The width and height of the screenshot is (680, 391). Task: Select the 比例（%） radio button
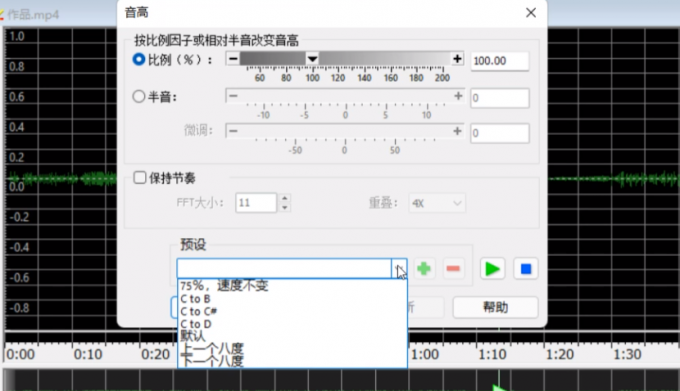(139, 59)
